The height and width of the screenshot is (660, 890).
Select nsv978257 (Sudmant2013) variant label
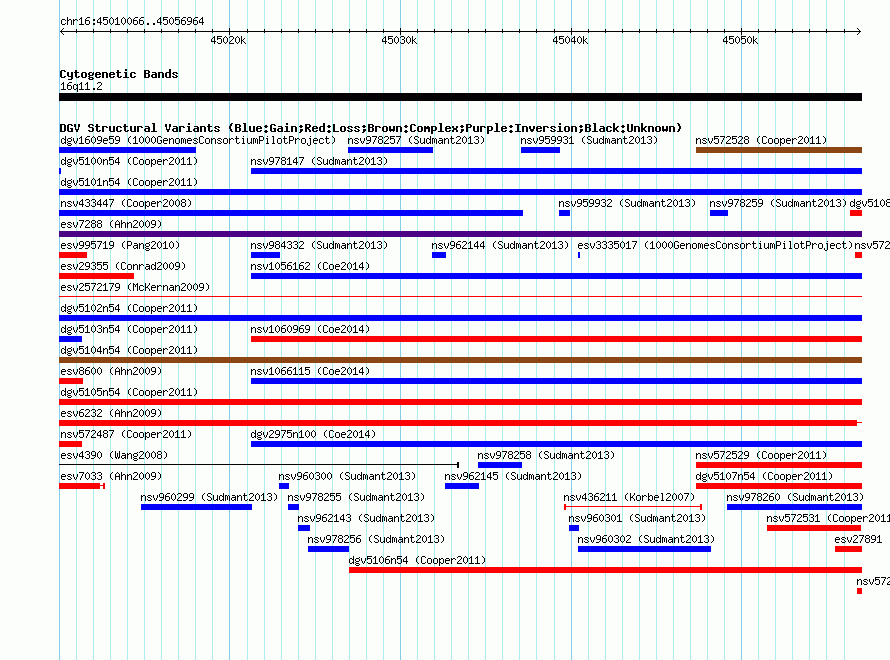(x=417, y=140)
